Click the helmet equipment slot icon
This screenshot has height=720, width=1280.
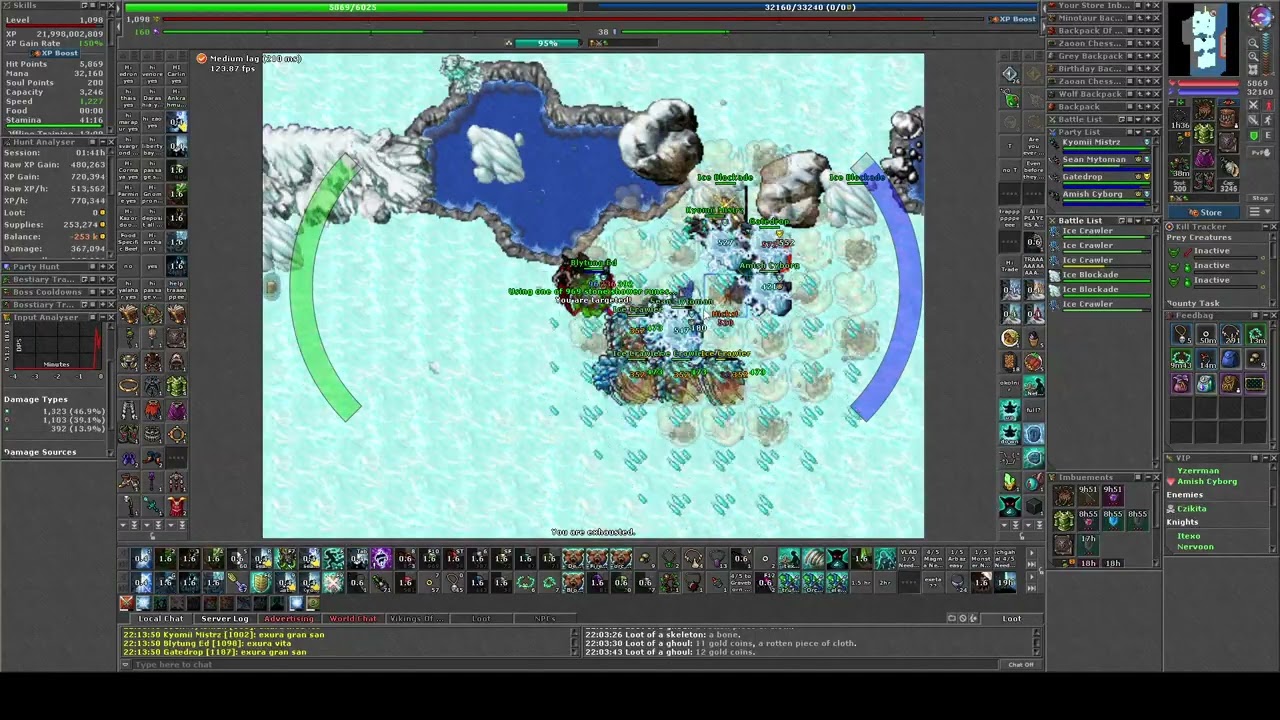1204,109
